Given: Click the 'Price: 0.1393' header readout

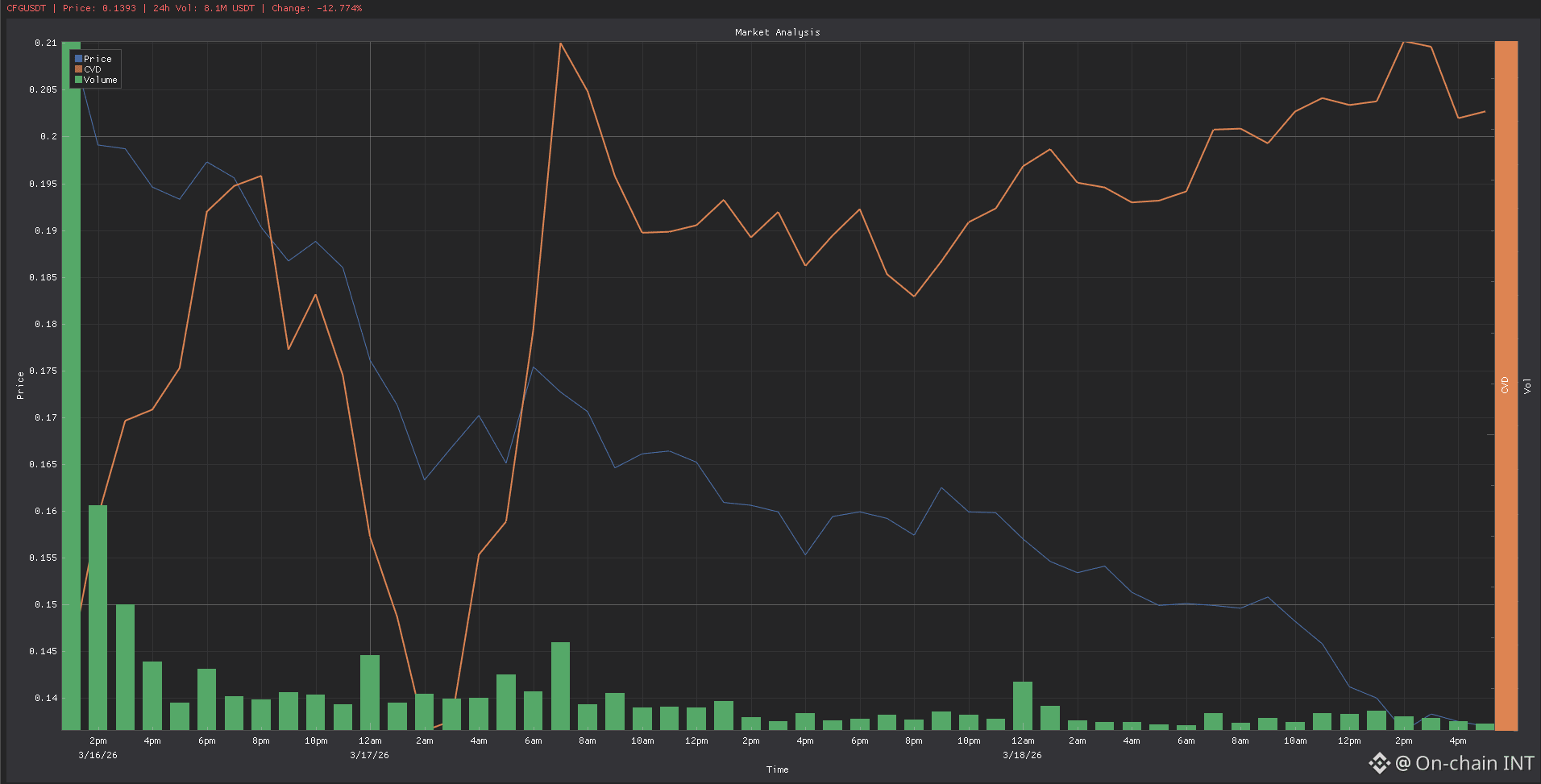Looking at the screenshot, I should click(99, 8).
